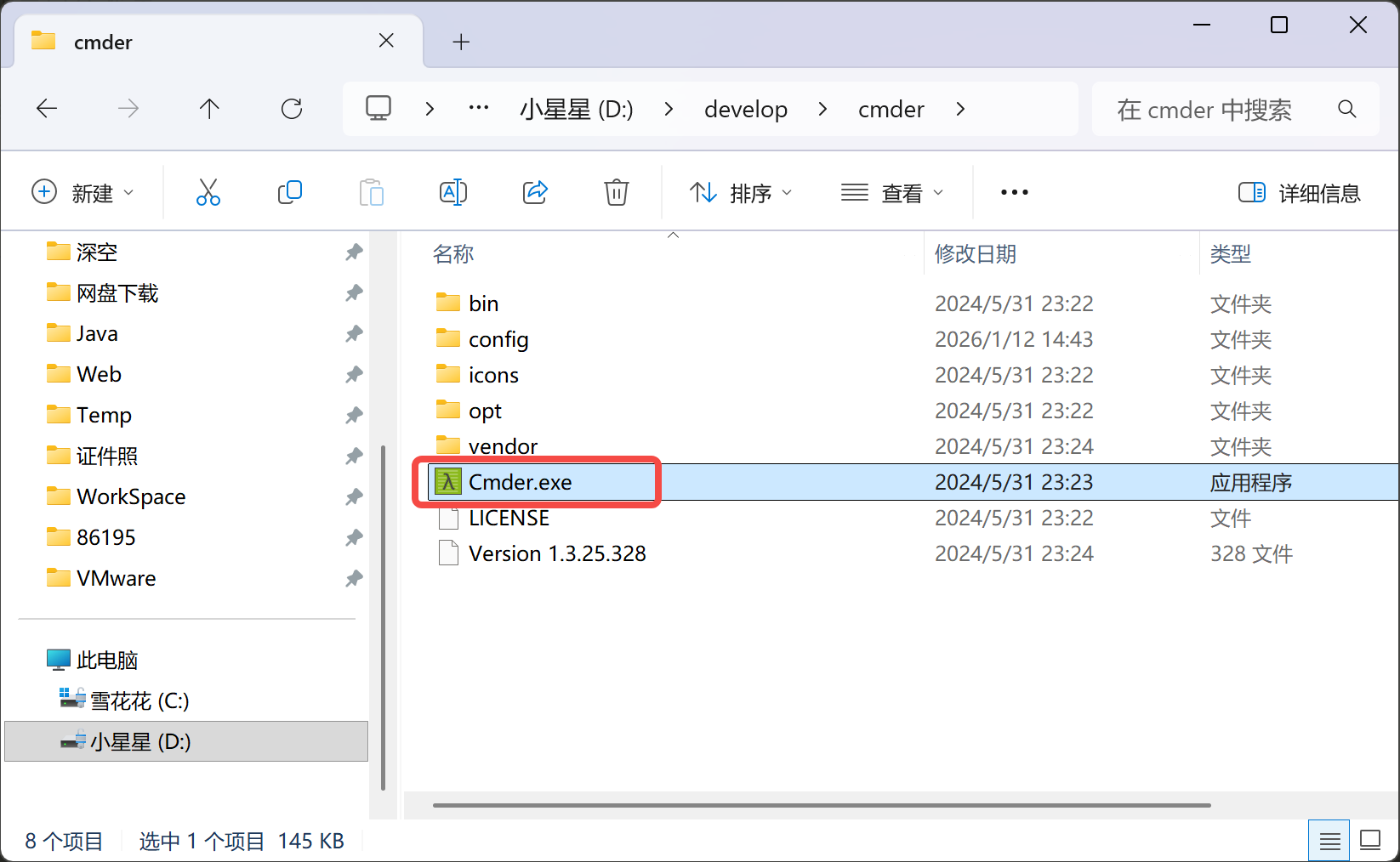Toggle 详细信息 pane on the right
The height and width of the screenshot is (862, 1400).
tap(1299, 192)
